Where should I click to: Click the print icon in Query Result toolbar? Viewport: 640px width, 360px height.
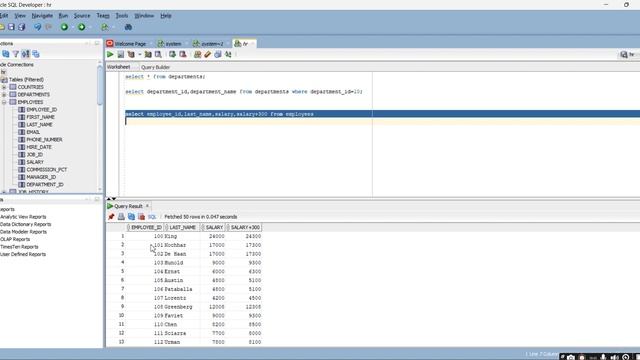coord(121,217)
